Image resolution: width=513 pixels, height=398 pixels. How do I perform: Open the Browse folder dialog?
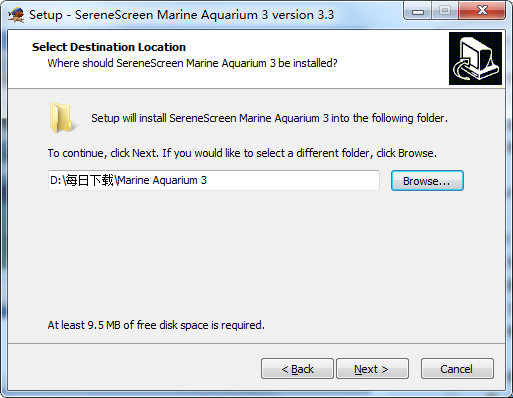pos(427,181)
